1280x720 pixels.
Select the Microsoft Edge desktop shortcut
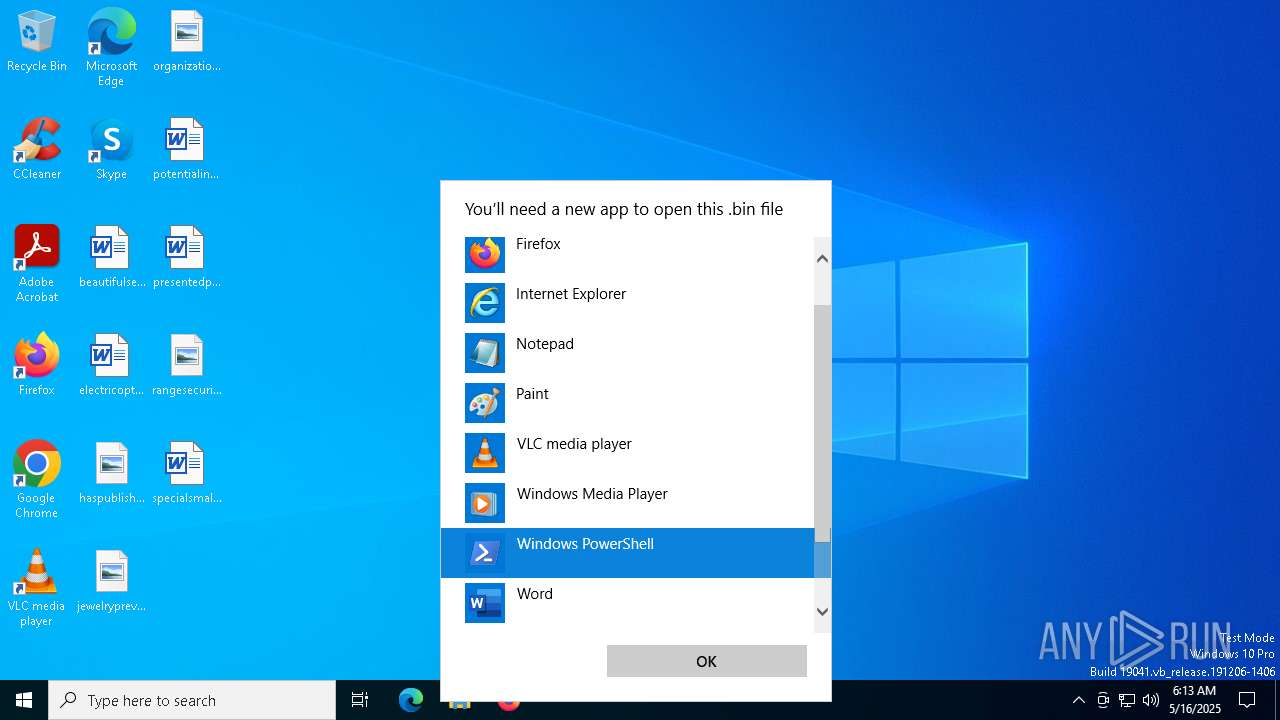pos(111,48)
